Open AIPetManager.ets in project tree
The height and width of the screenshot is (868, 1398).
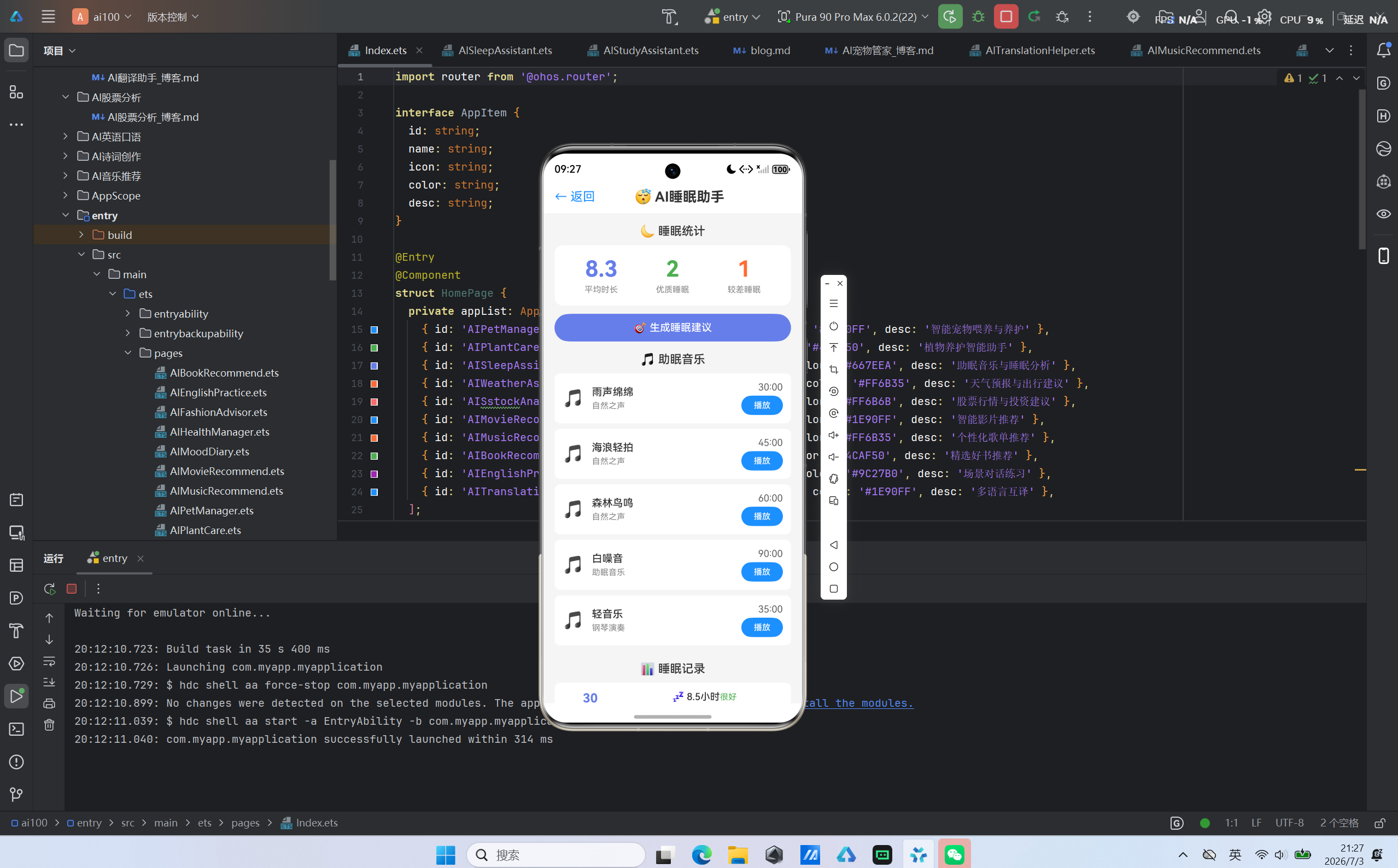(204, 511)
